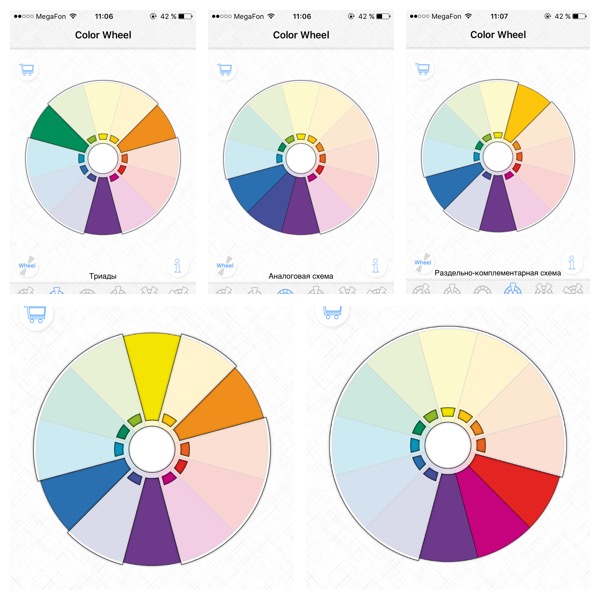Tap the info icon beside Раздельно-комплементарная схема
Image resolution: width=600 pixels, height=600 pixels.
pyautogui.click(x=574, y=262)
